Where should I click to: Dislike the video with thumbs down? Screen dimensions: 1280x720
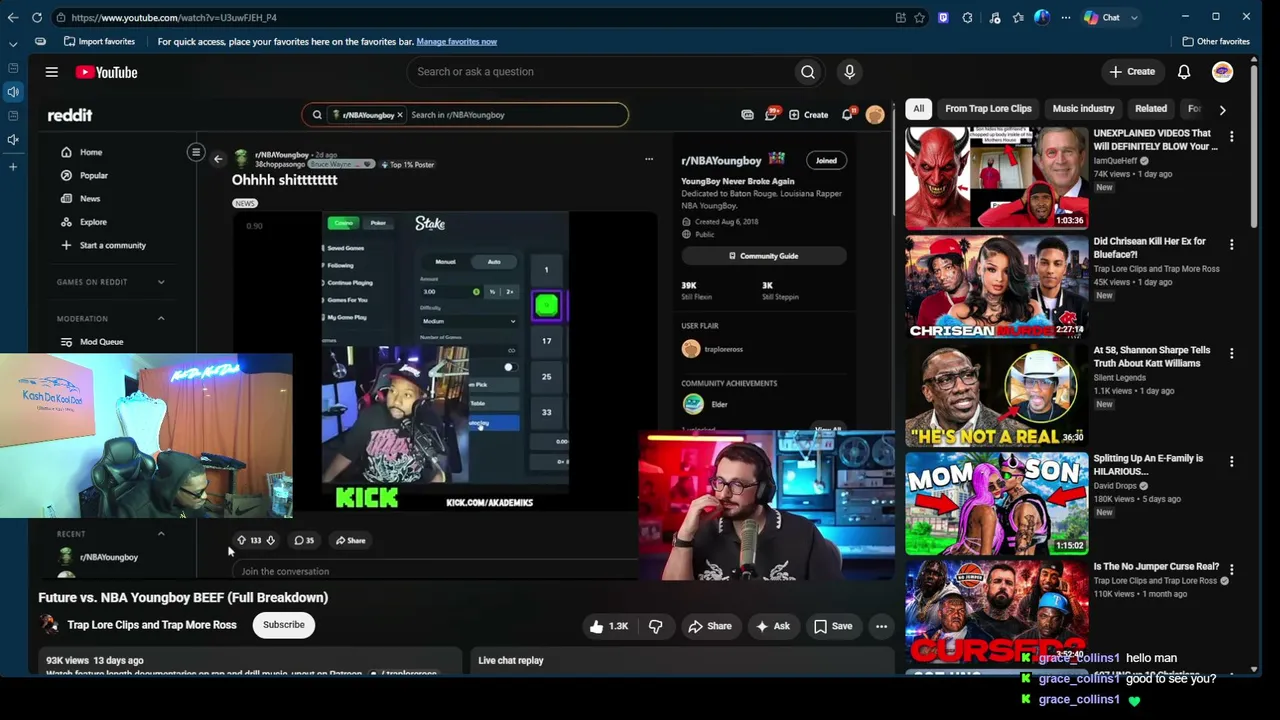tap(656, 626)
